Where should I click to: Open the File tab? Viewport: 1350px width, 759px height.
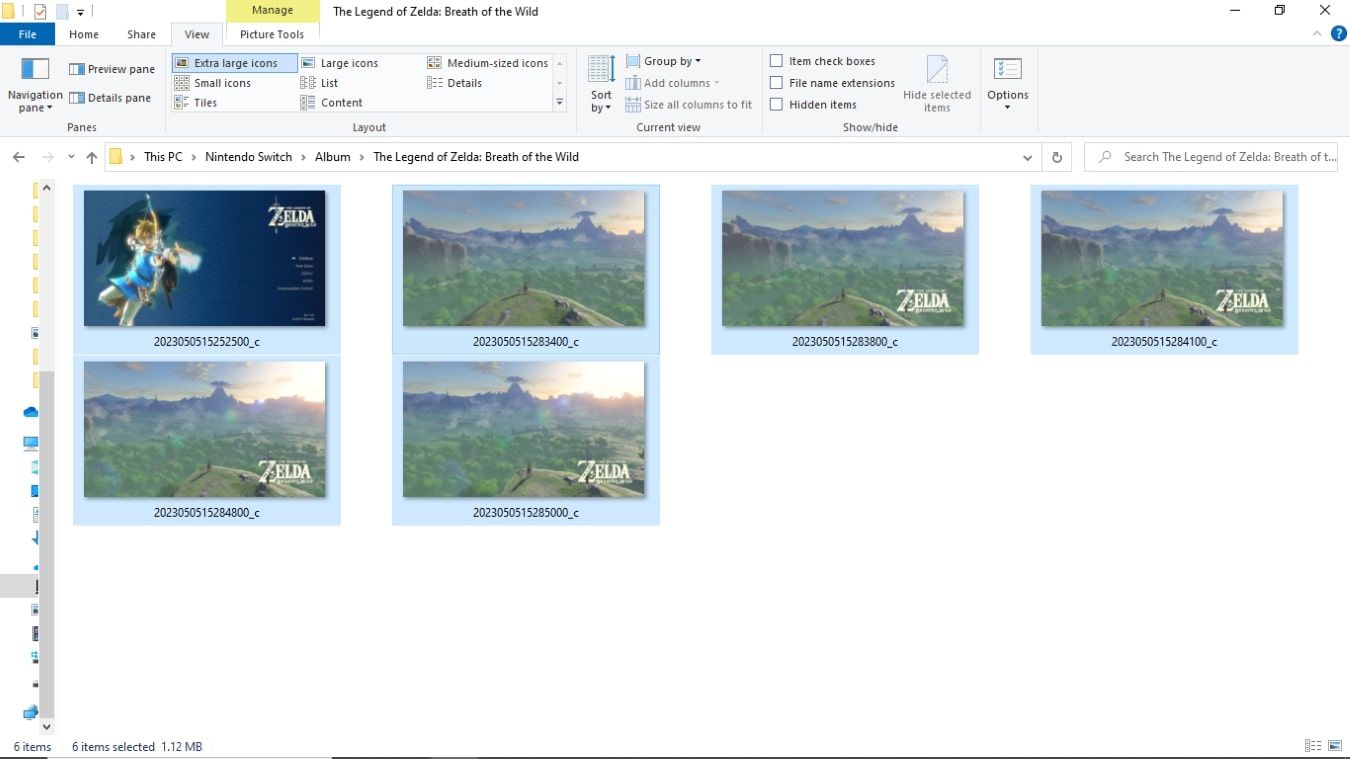point(28,34)
